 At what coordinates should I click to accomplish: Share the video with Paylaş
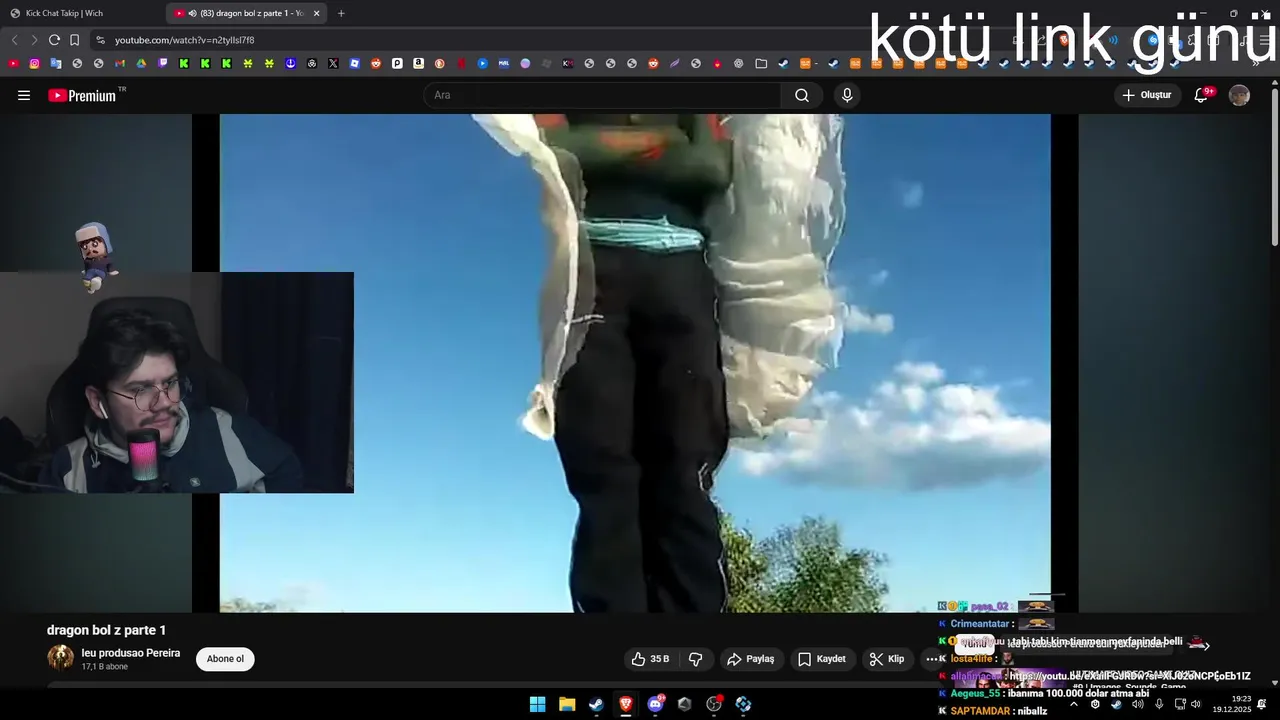(751, 659)
